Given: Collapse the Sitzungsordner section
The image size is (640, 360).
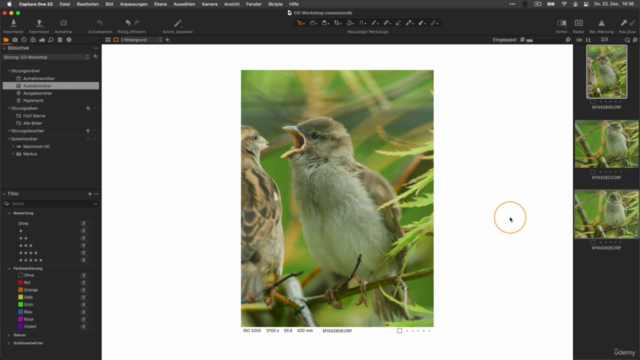Looking at the screenshot, I should pyautogui.click(x=9, y=71).
